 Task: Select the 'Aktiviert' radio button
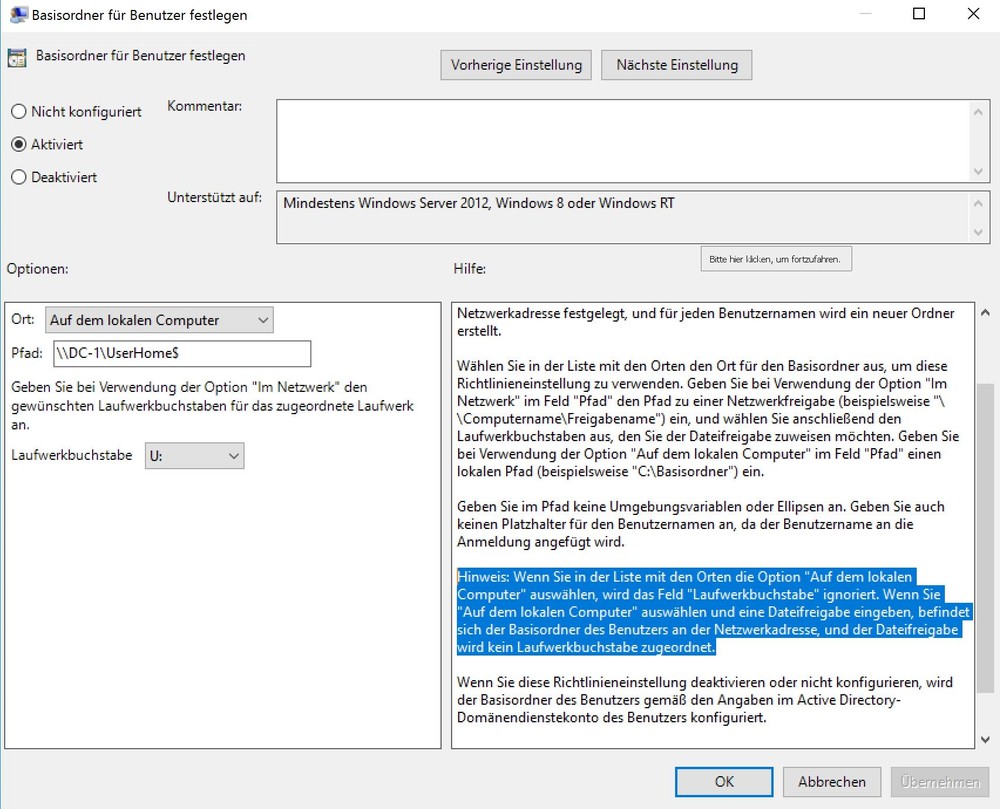(x=18, y=144)
